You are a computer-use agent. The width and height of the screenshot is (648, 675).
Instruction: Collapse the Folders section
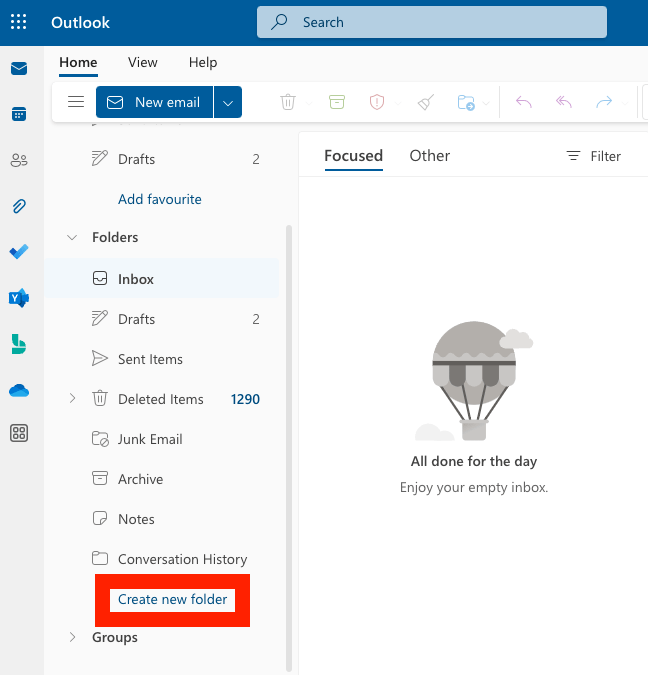pyautogui.click(x=72, y=238)
